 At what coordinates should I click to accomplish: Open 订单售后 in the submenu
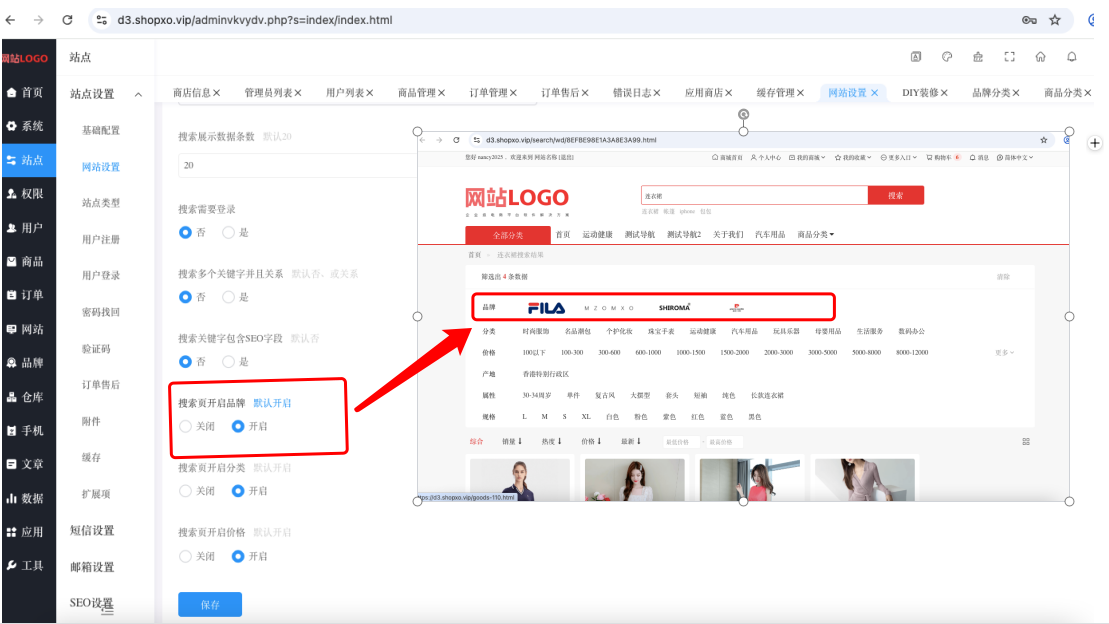click(x=101, y=385)
